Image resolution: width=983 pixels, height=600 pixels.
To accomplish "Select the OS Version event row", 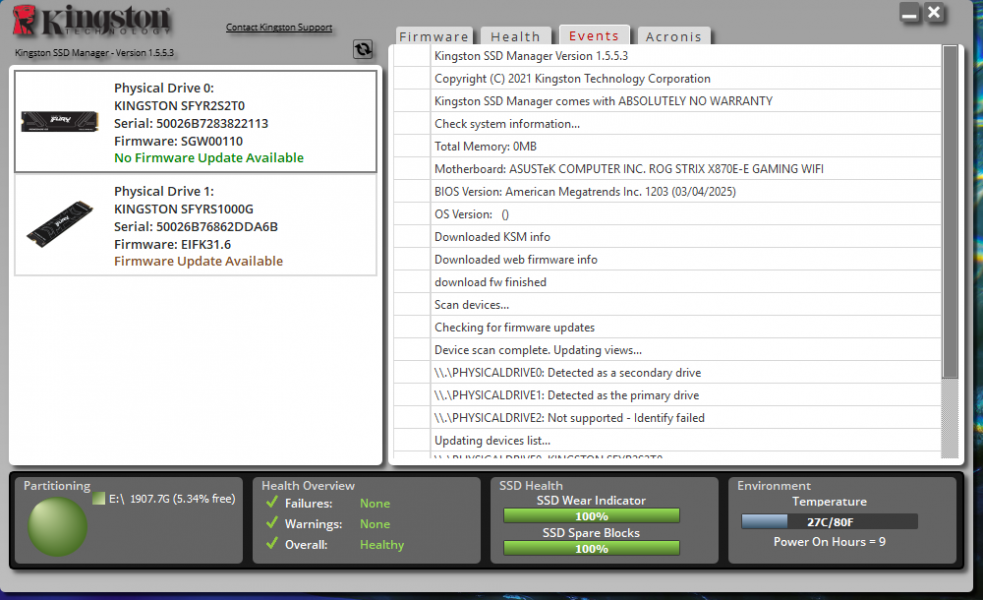I will pyautogui.click(x=667, y=214).
